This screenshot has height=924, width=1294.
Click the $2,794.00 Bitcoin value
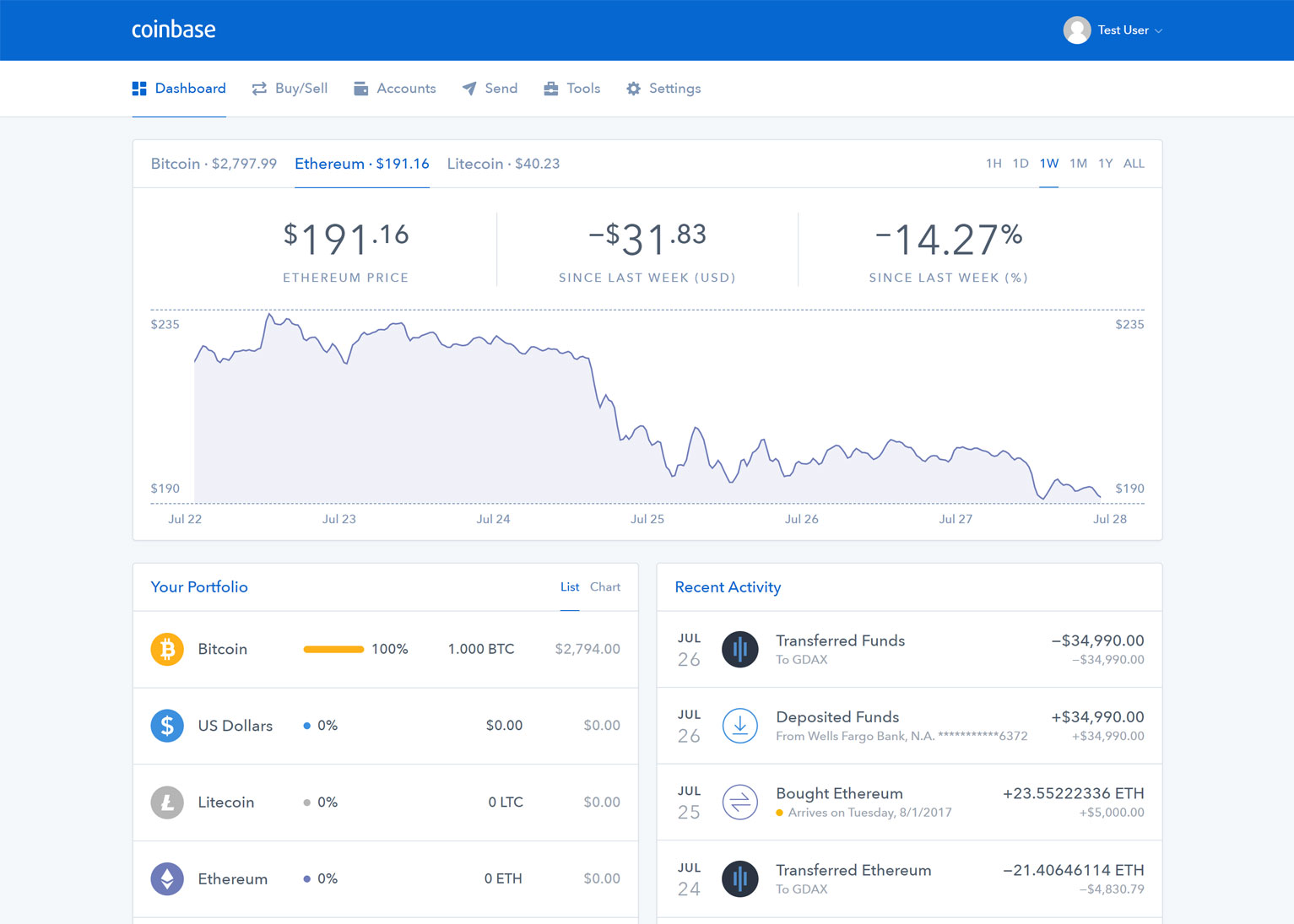click(587, 649)
